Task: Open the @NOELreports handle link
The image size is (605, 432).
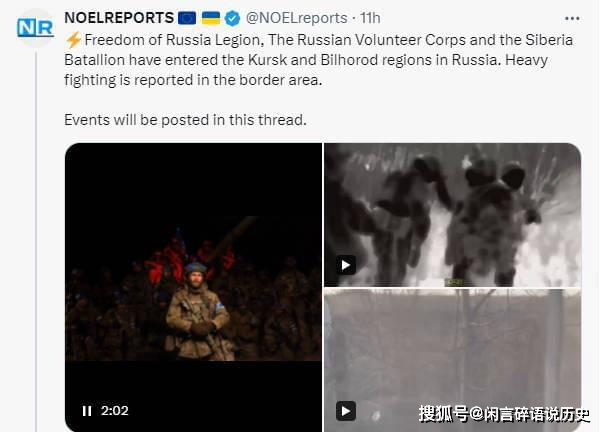Action: 296,18
